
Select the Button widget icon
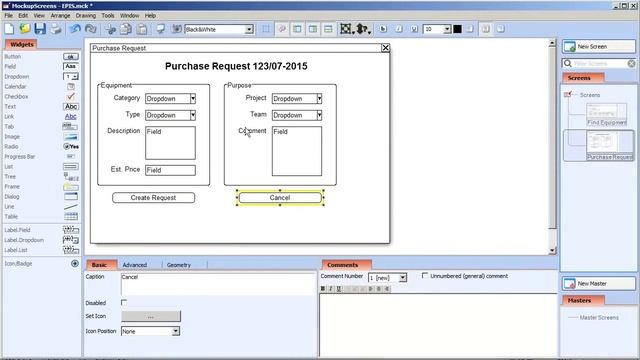point(71,56)
